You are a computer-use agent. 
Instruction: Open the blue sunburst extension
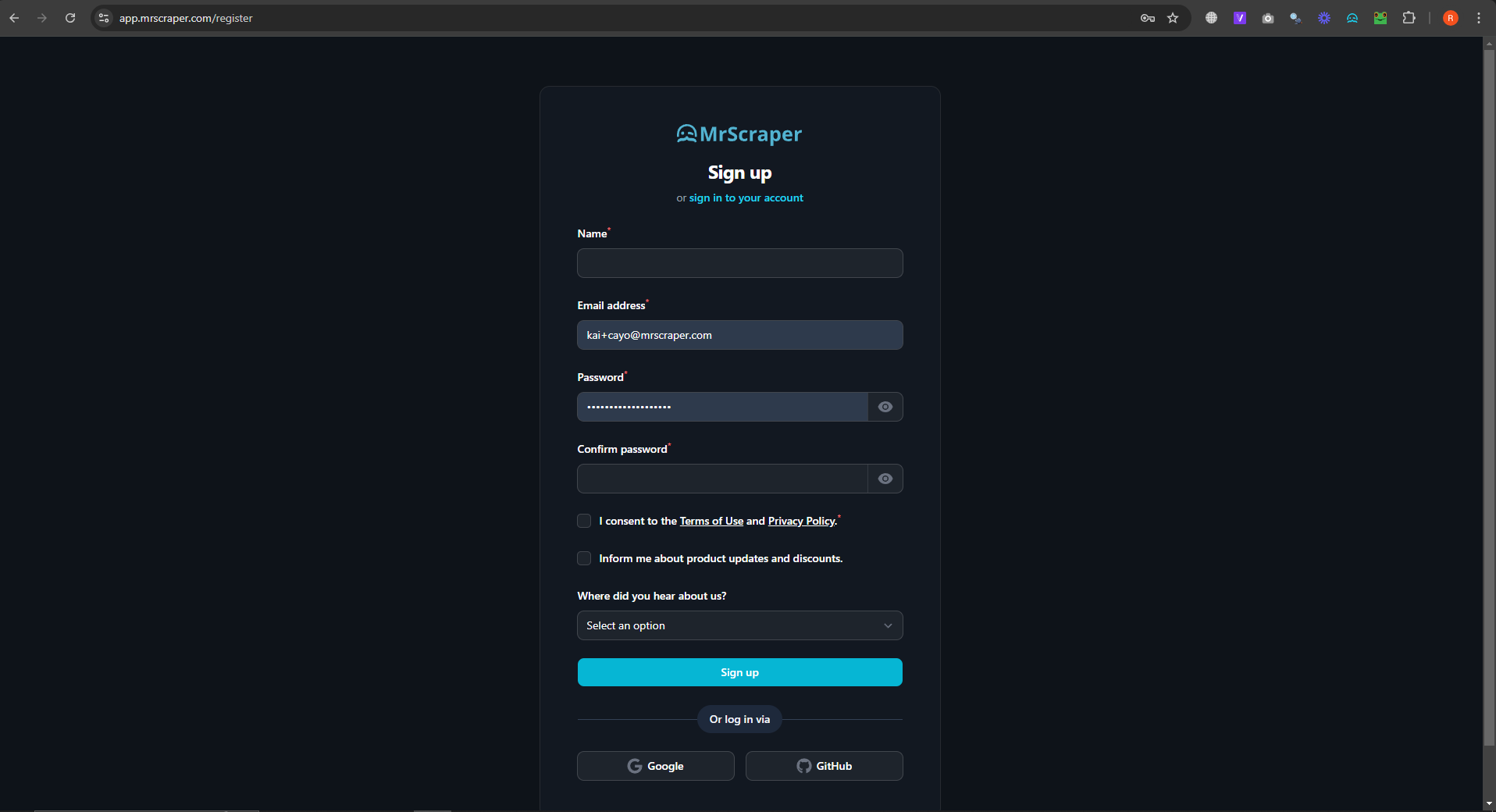[x=1323, y=18]
